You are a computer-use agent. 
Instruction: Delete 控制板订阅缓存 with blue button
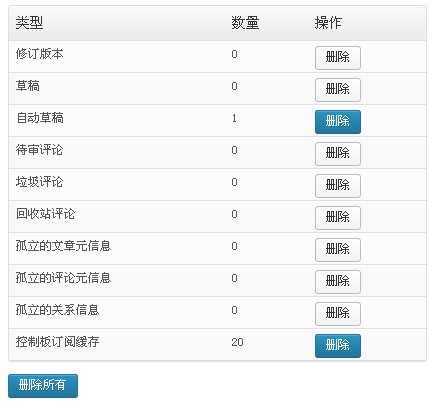click(338, 346)
